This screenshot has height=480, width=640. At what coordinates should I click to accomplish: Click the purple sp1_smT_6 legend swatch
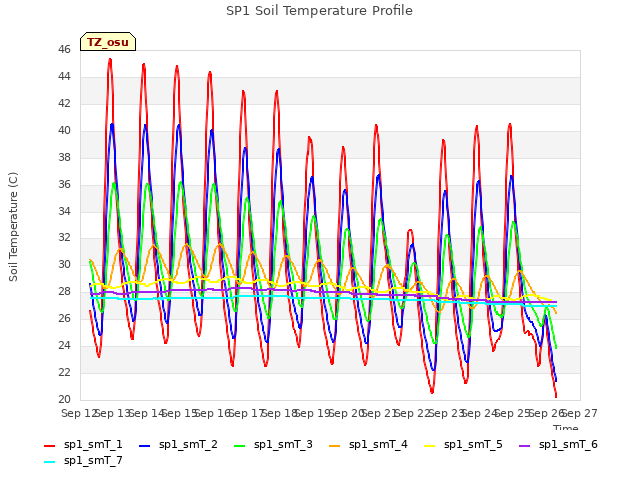pos(524,446)
